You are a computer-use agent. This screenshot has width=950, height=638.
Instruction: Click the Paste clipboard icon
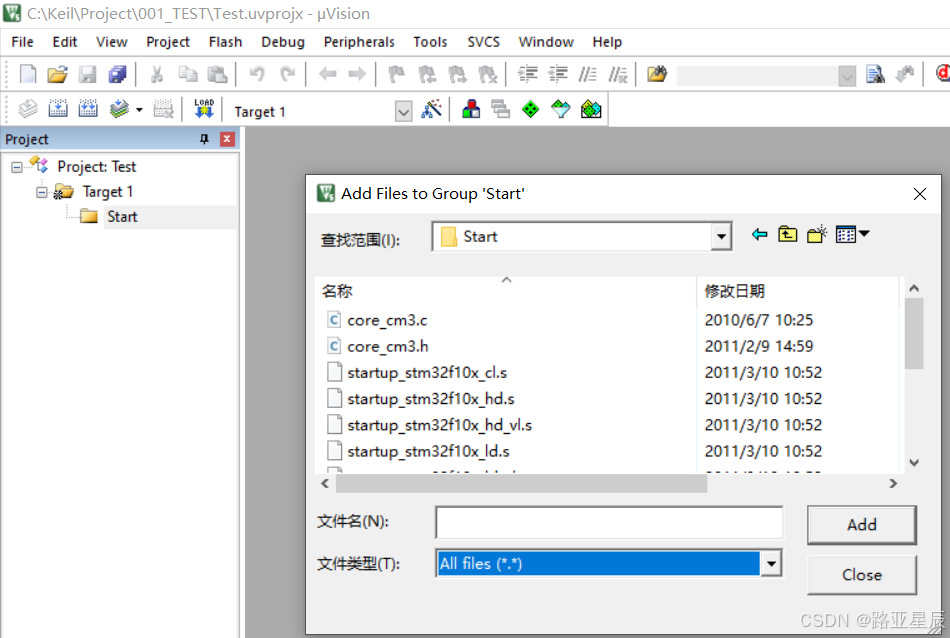(x=217, y=75)
